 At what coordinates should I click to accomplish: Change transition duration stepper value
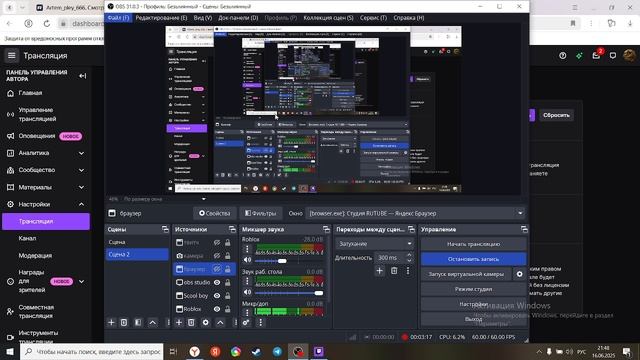[409, 258]
